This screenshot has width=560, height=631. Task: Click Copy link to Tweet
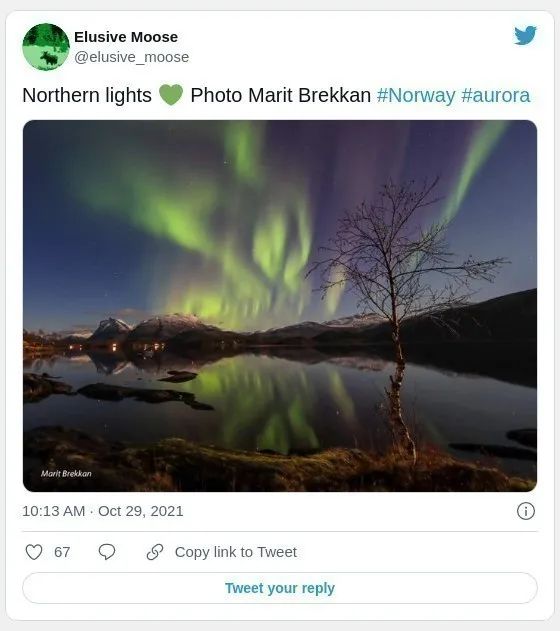click(x=236, y=552)
